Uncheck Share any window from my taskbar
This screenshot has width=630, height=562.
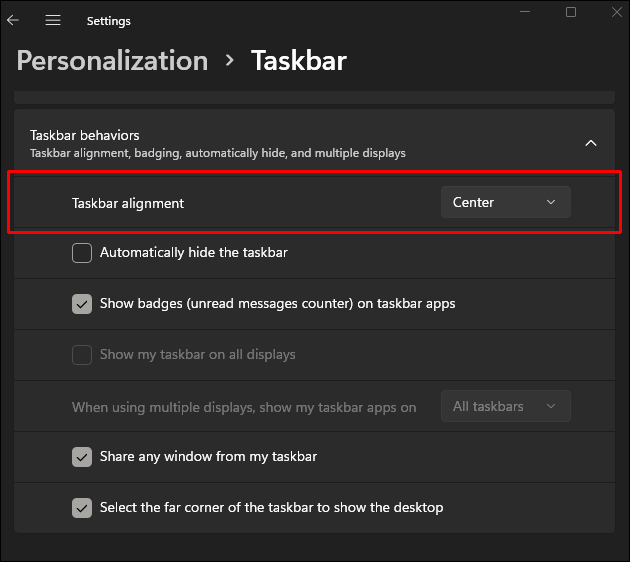pyautogui.click(x=82, y=457)
